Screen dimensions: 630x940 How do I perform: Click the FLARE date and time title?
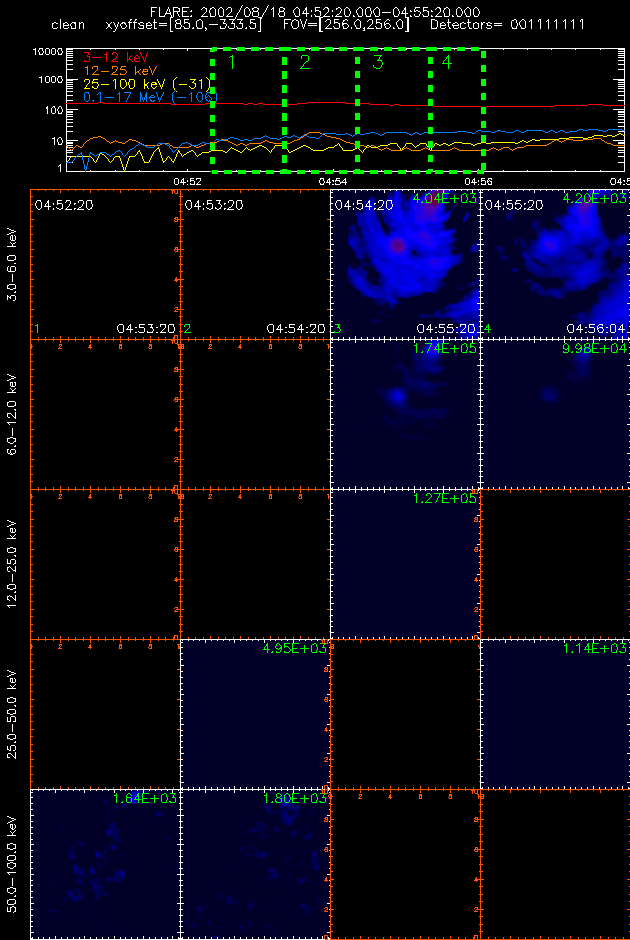[x=315, y=11]
